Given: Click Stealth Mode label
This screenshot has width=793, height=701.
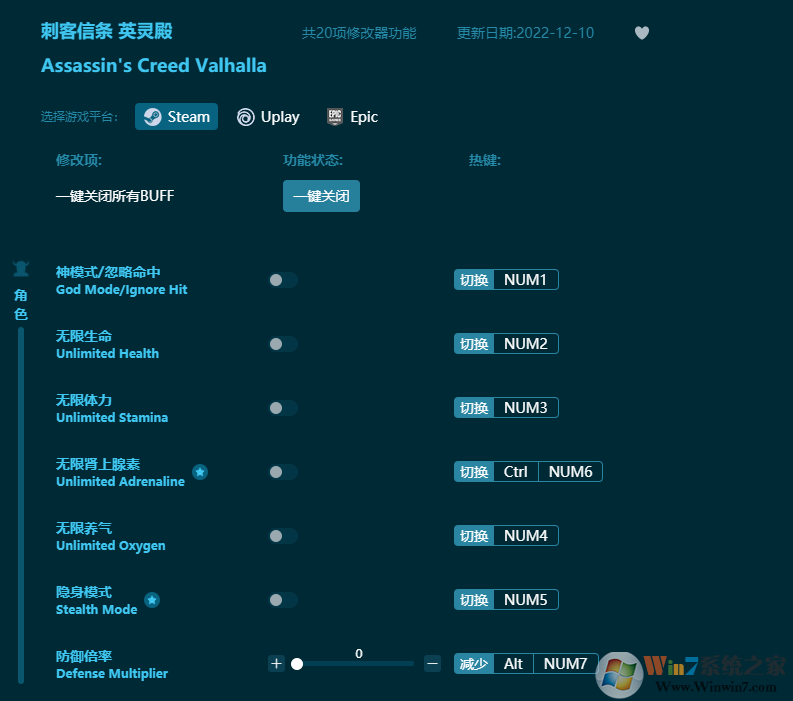Looking at the screenshot, I should 97,609.
